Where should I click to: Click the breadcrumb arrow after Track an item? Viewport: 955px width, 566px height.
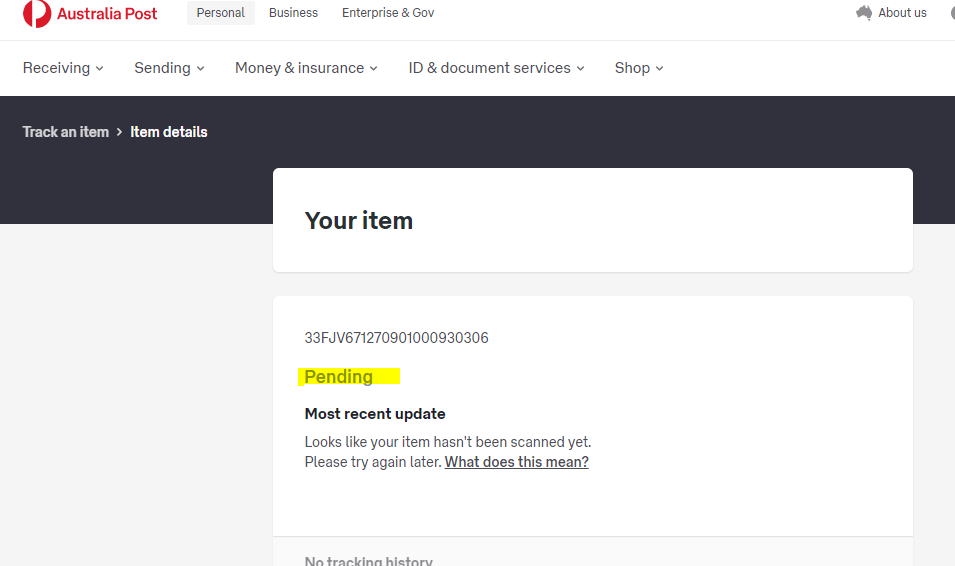point(119,132)
